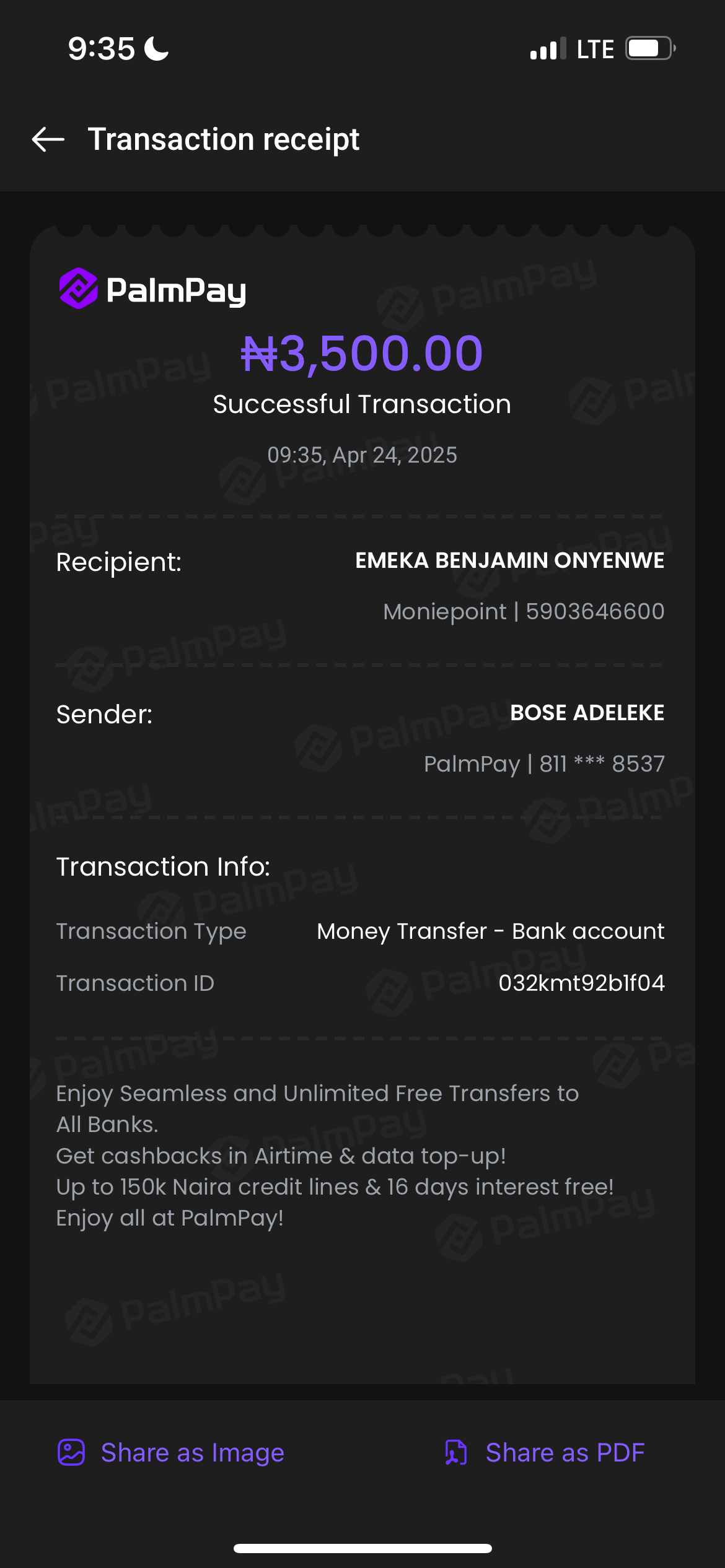Tap the back arrow icon
The width and height of the screenshot is (725, 1568).
[x=48, y=139]
